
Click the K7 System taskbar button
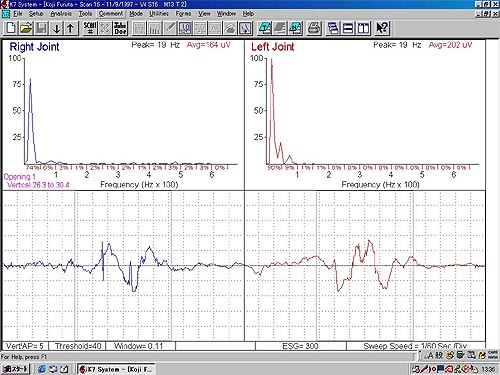tap(116, 369)
